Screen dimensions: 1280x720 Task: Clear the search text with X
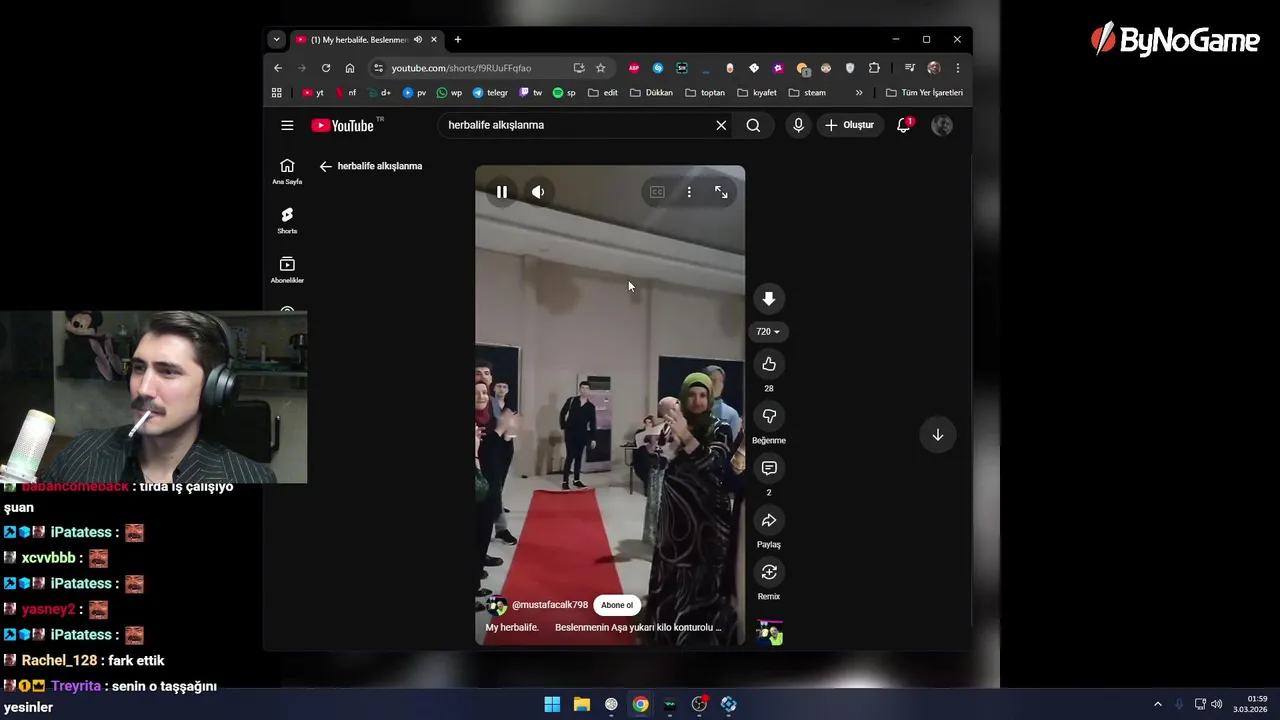pos(721,125)
